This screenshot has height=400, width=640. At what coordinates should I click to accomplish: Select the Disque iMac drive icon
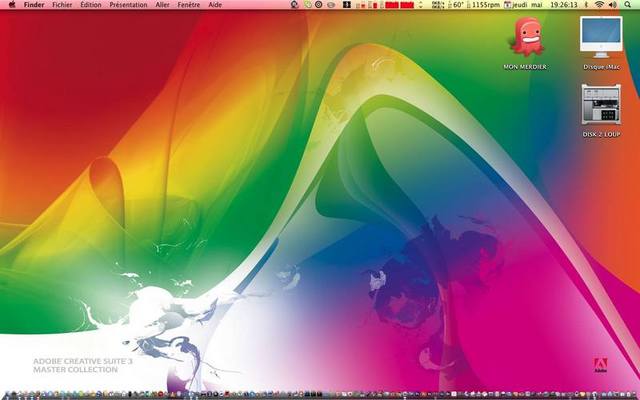[x=601, y=37]
